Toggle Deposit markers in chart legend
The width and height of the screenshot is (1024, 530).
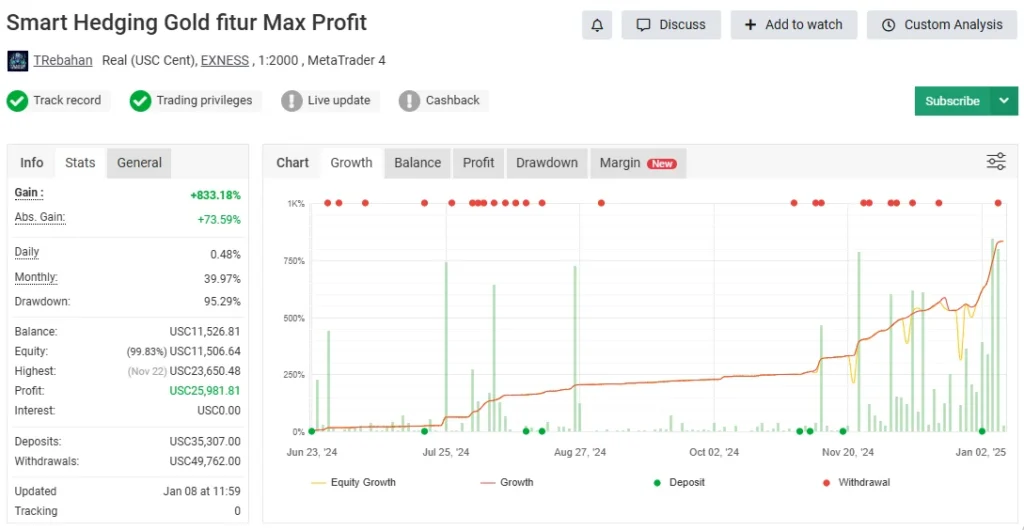pyautogui.click(x=678, y=482)
